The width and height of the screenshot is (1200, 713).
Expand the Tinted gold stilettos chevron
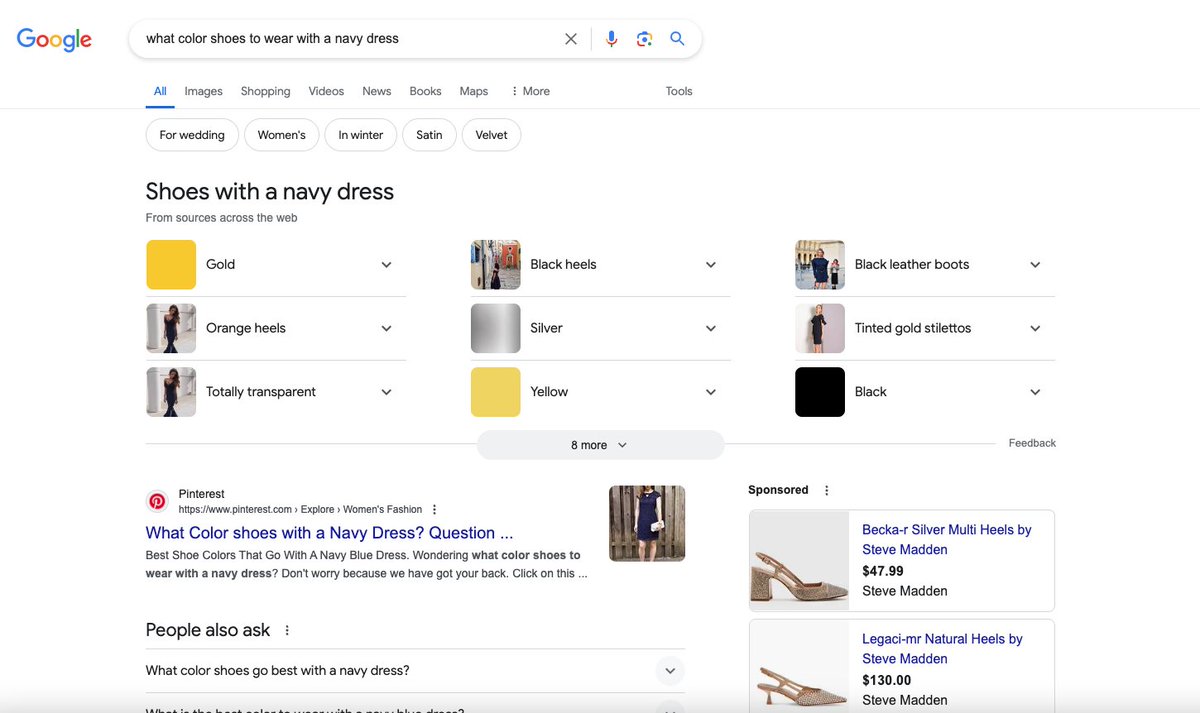[x=1035, y=328]
